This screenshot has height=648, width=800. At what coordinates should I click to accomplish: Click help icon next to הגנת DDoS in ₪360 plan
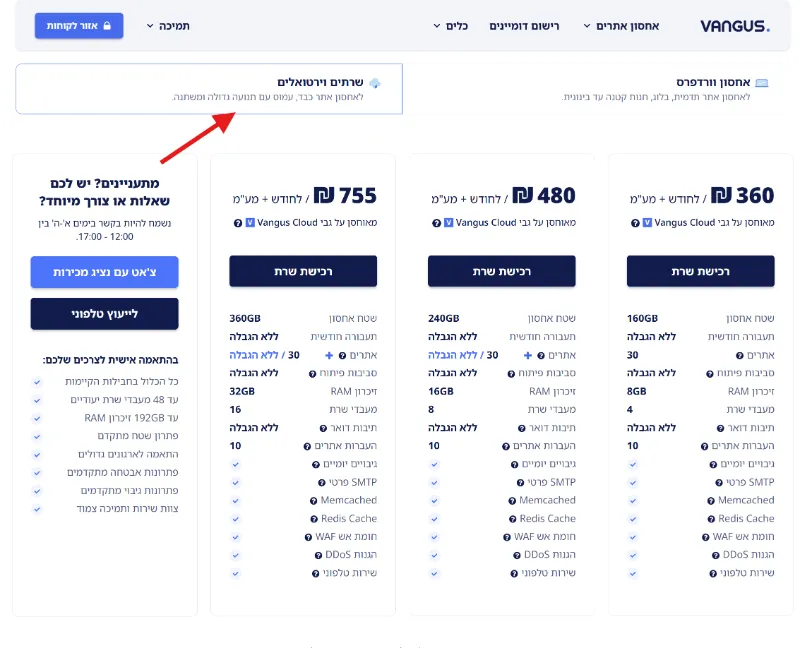716,556
